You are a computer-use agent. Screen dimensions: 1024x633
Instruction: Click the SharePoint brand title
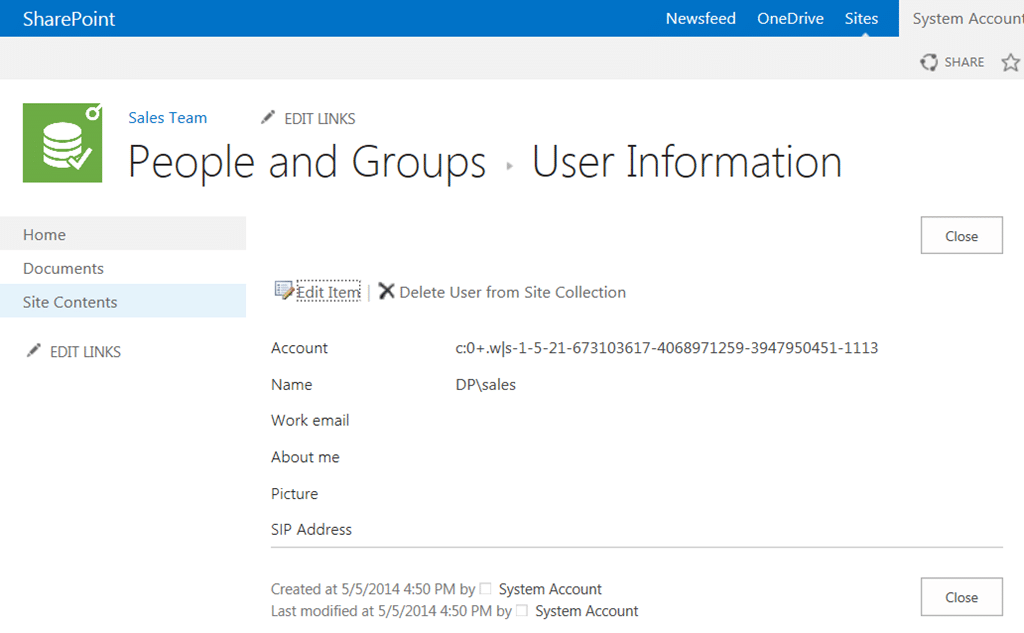[69, 19]
